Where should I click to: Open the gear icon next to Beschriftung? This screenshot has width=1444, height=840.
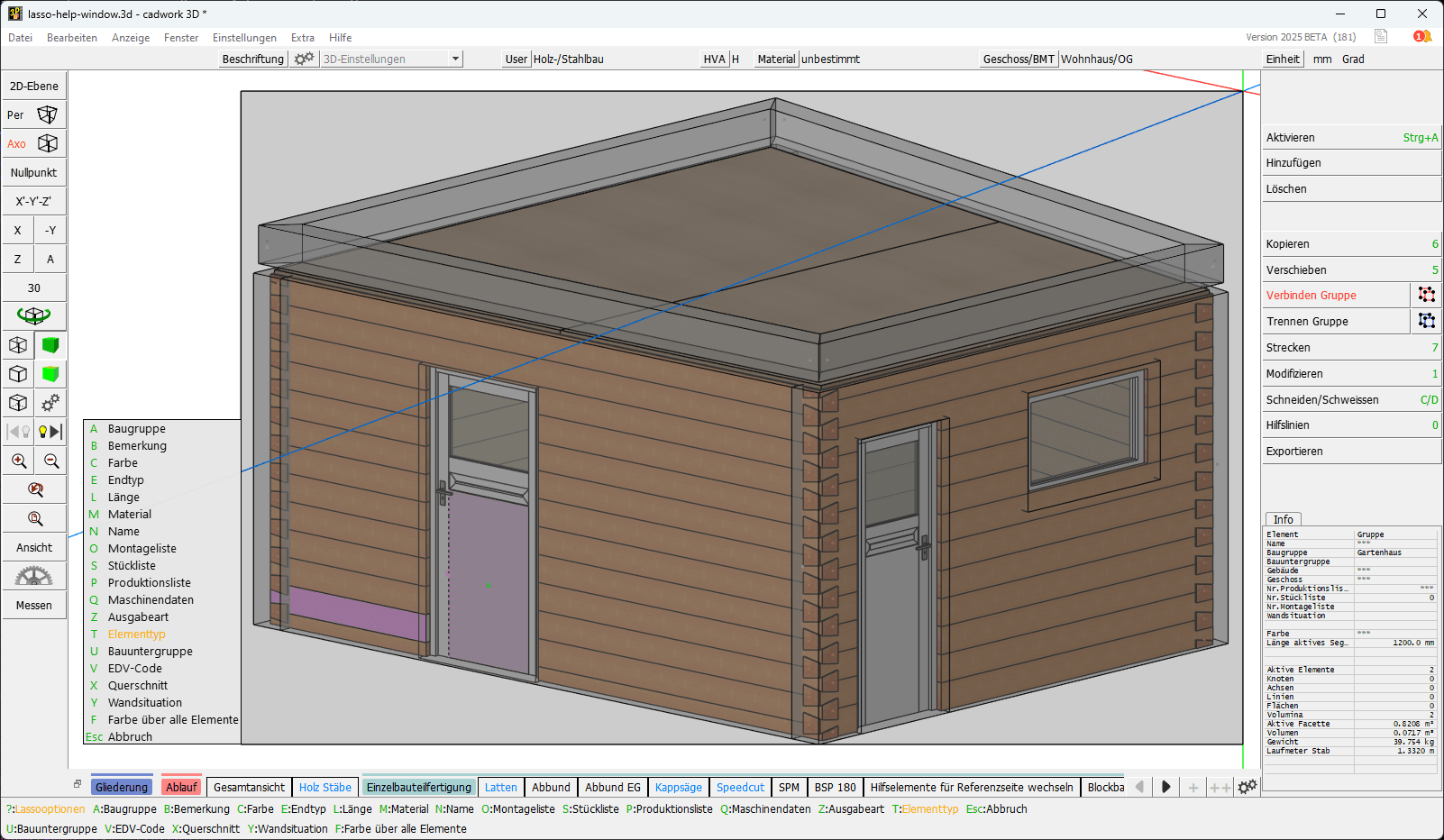305,59
